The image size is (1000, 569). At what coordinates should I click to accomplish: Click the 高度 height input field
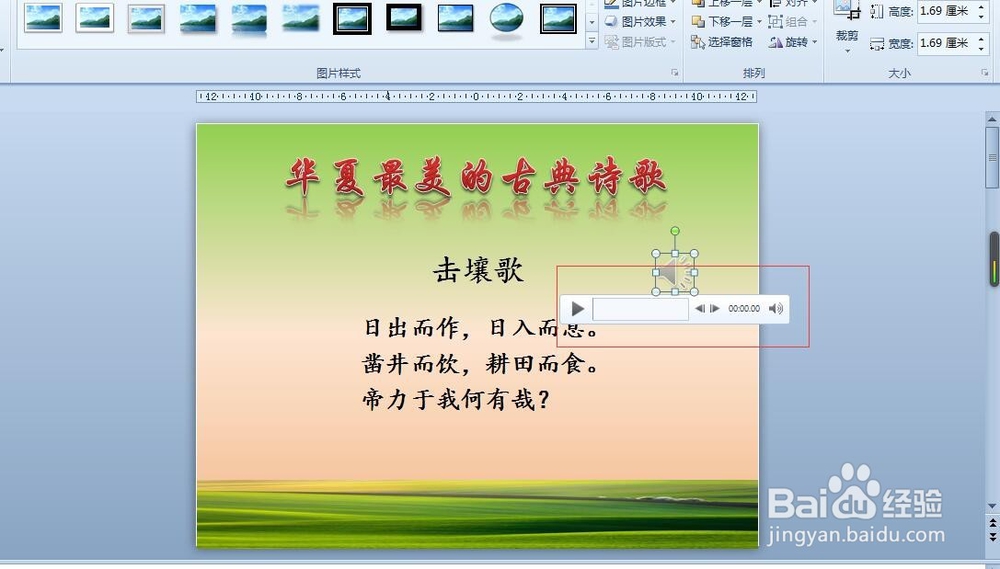(946, 11)
